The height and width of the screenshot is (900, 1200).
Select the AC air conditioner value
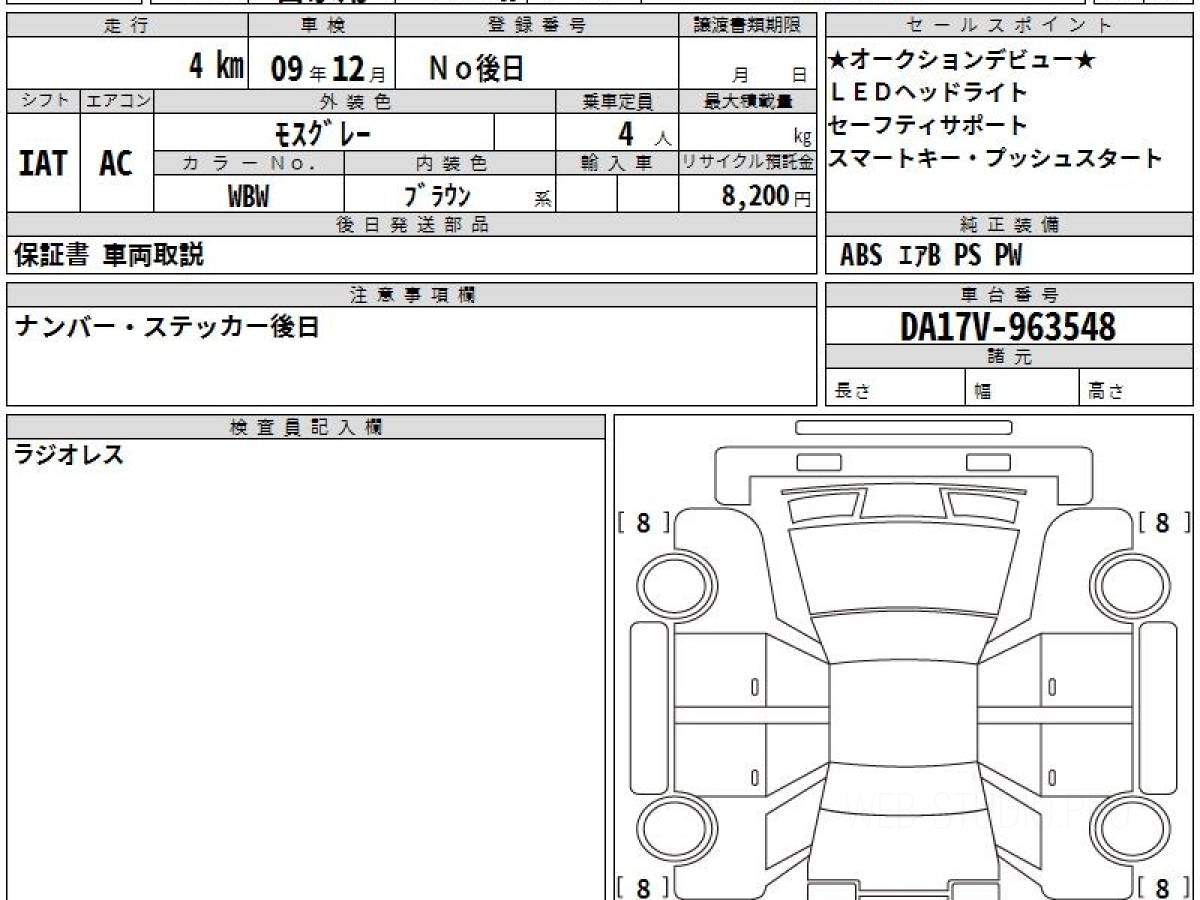[116, 163]
